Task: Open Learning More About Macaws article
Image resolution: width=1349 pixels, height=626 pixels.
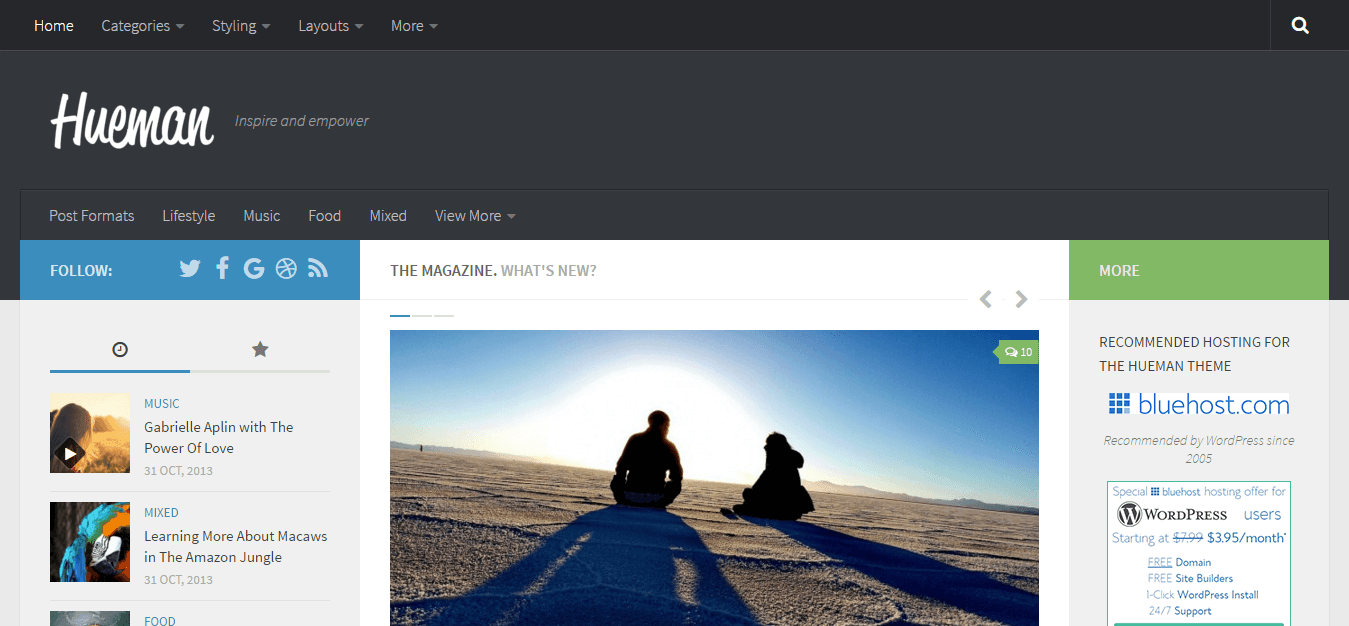Action: click(236, 546)
